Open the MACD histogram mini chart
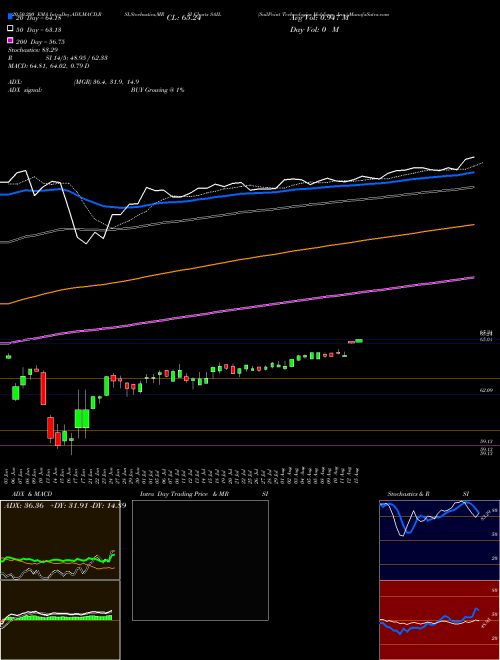Screen dimensions: 500x660 coord(60,620)
